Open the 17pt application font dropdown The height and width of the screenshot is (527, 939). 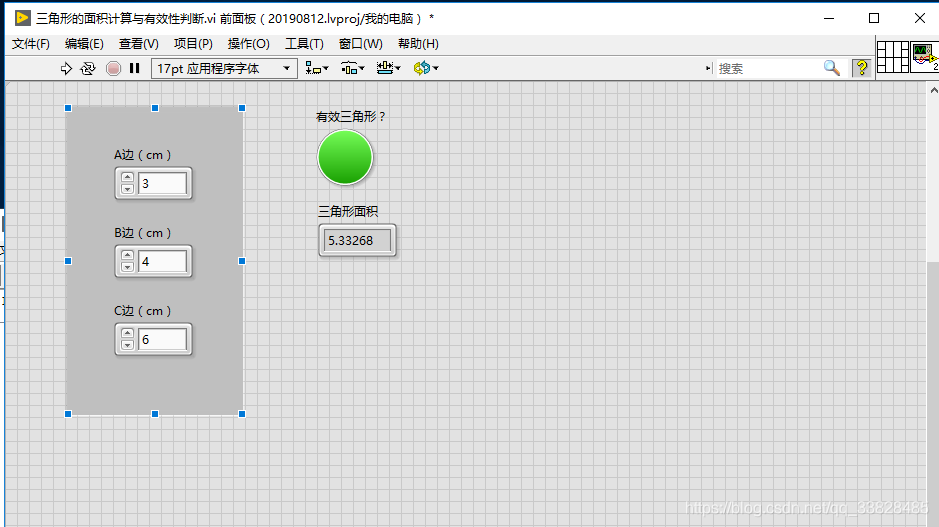pos(224,68)
